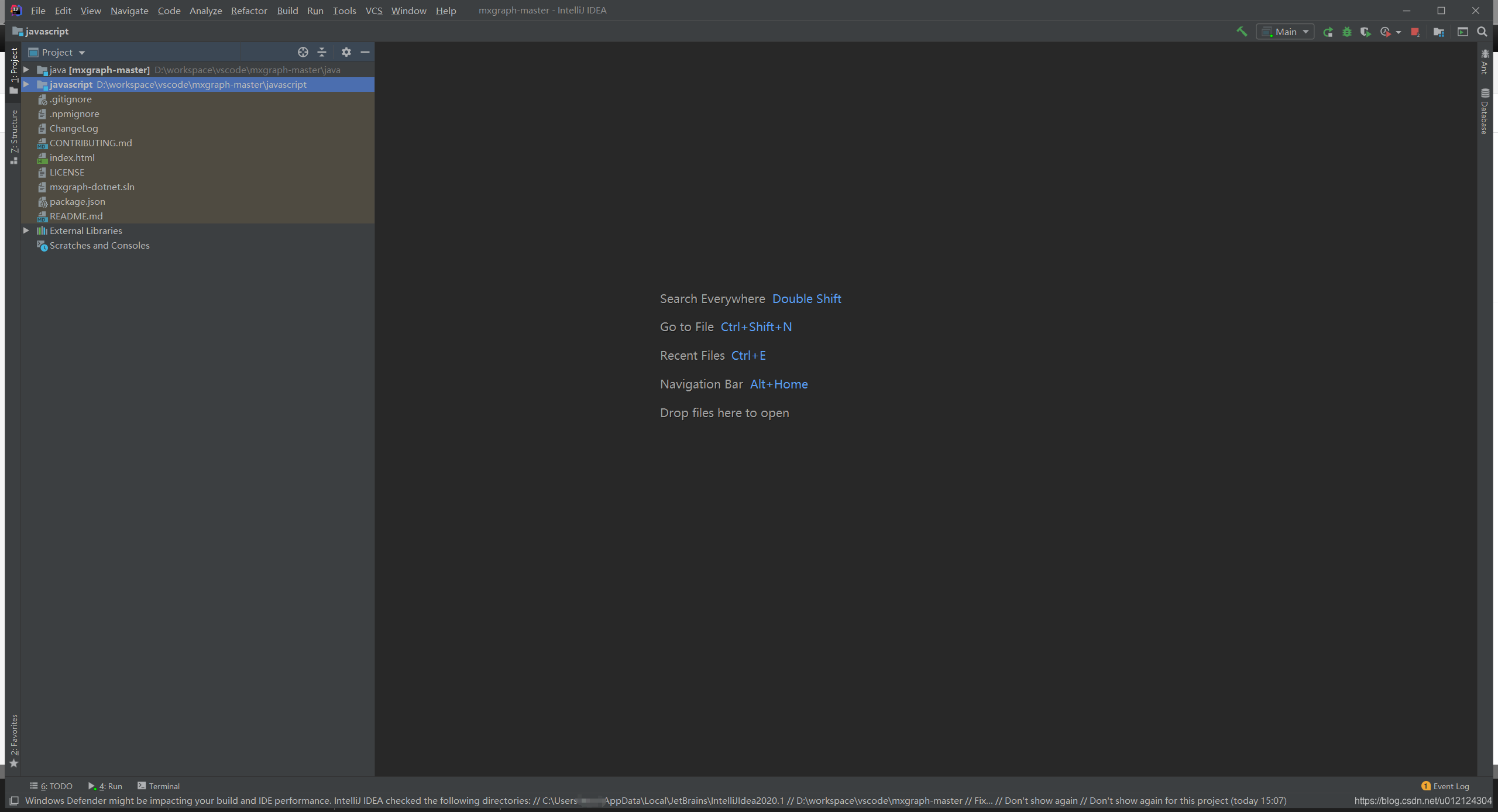Click the Search Everywhere magnifier icon
The height and width of the screenshot is (812, 1498).
tap(1482, 32)
